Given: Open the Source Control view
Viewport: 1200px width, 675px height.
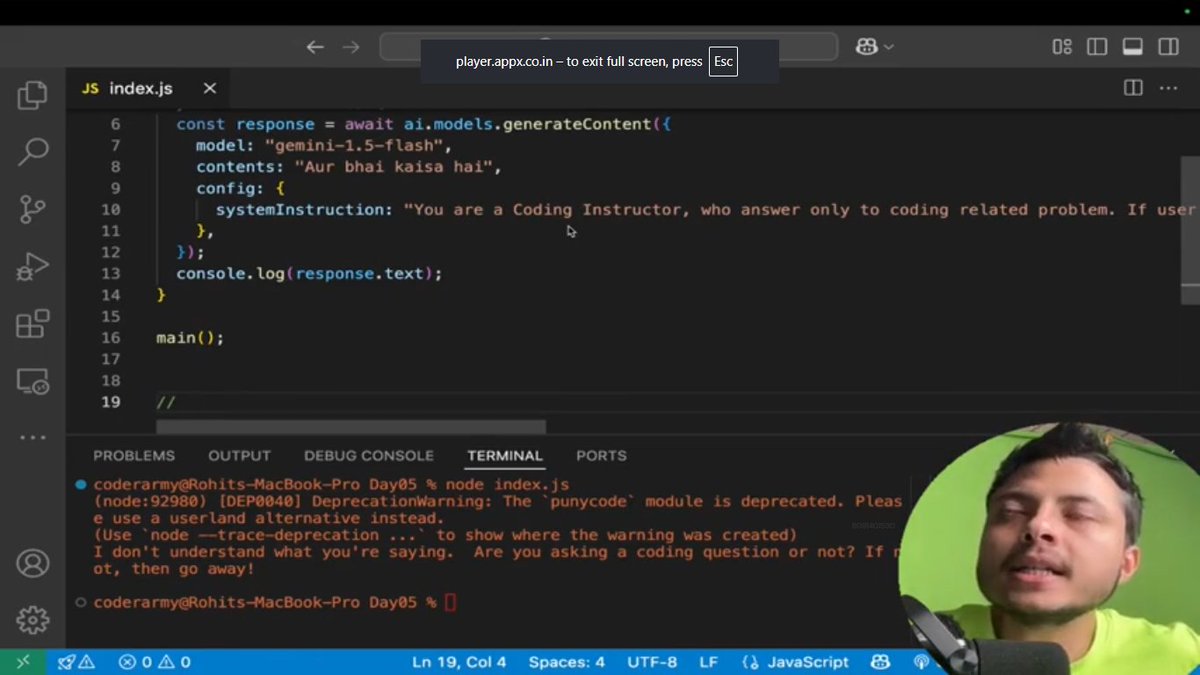Looking at the screenshot, I should pyautogui.click(x=32, y=209).
